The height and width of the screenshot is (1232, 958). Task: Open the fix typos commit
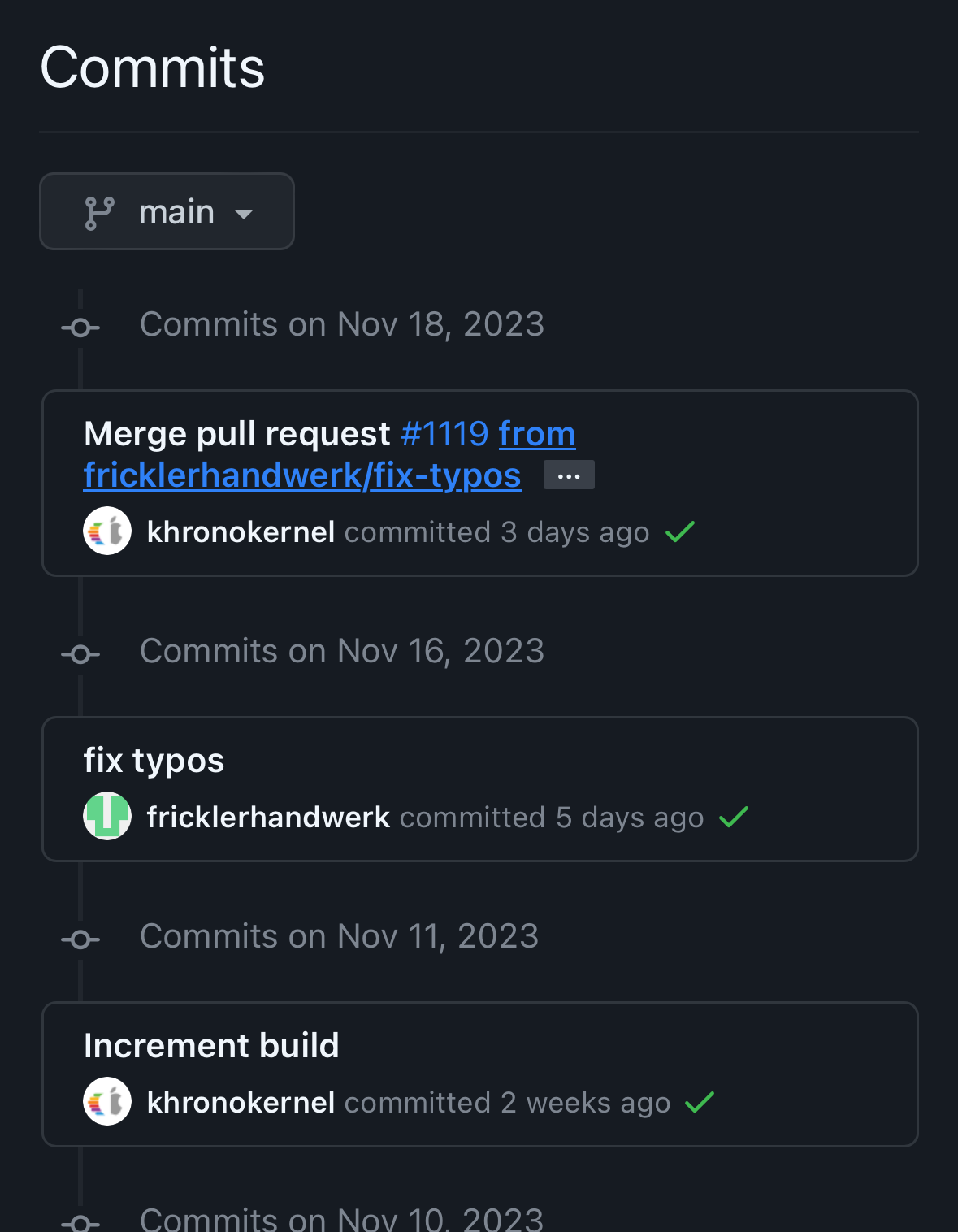(x=154, y=761)
